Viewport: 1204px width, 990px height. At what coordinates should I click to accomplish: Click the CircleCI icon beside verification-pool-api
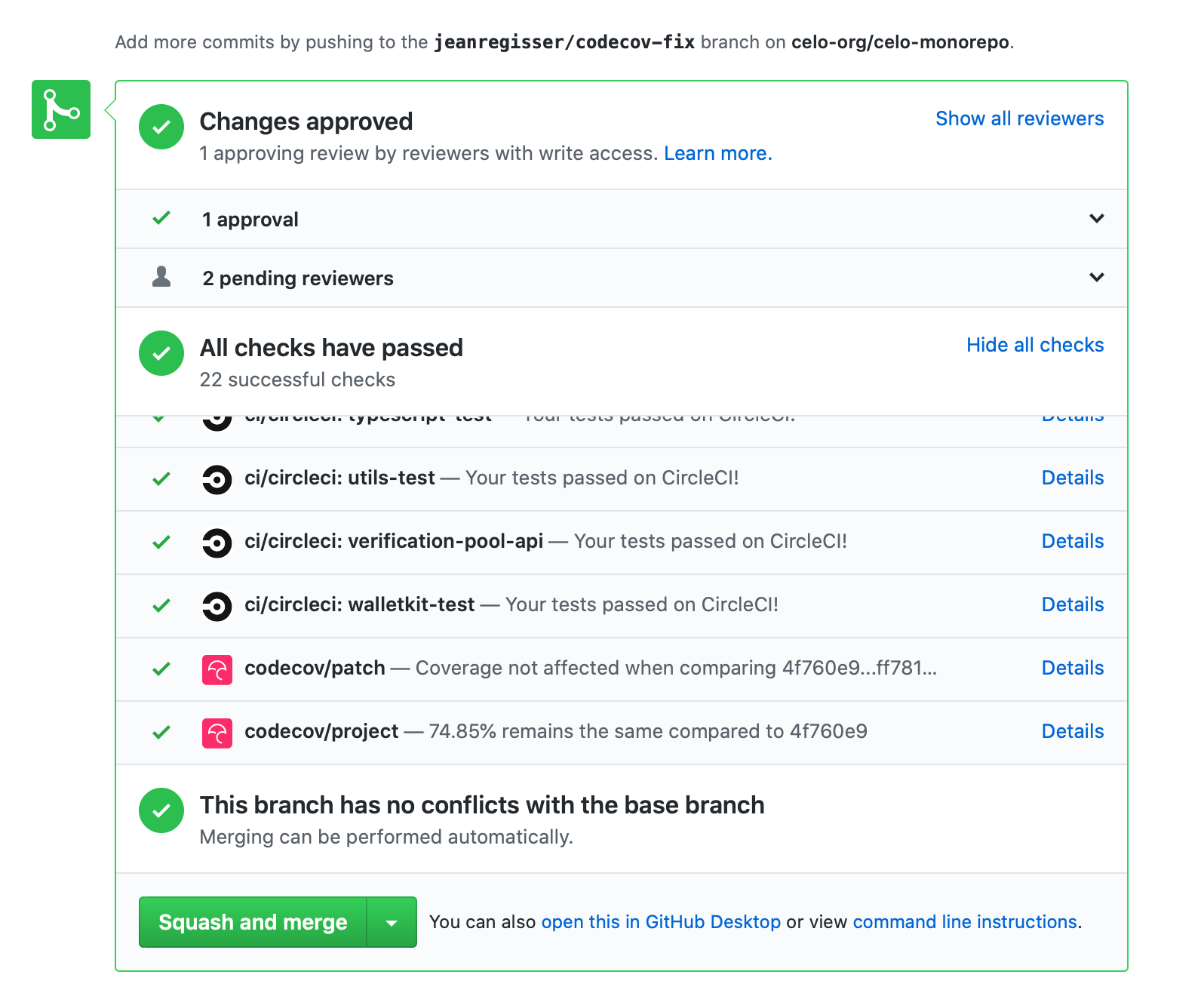[x=217, y=543]
